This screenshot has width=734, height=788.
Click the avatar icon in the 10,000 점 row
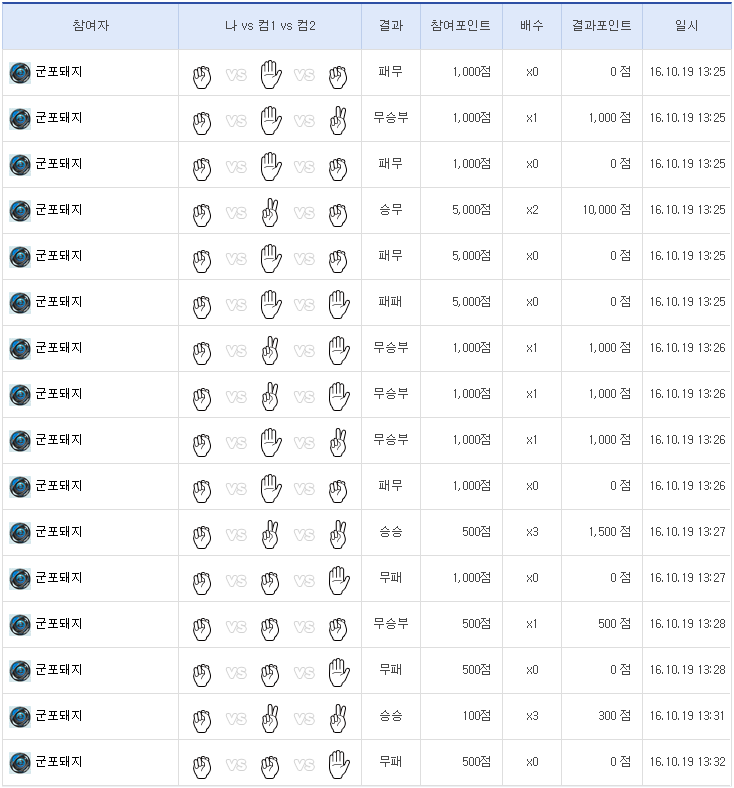(x=20, y=210)
